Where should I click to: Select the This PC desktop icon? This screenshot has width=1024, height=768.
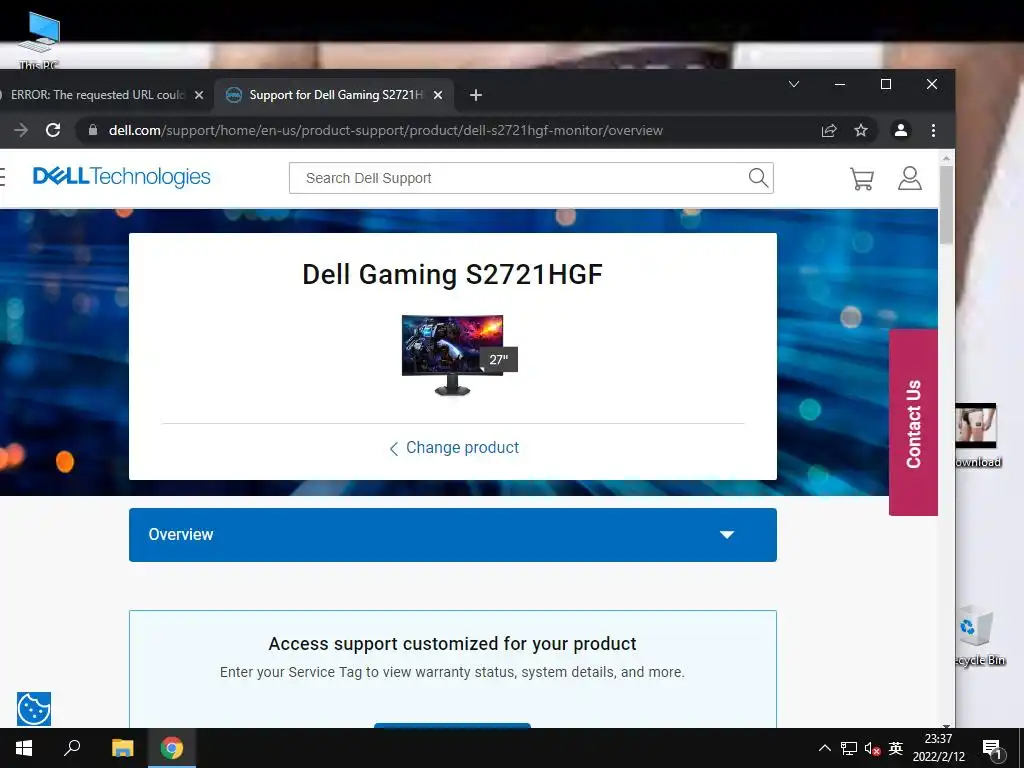[x=39, y=39]
